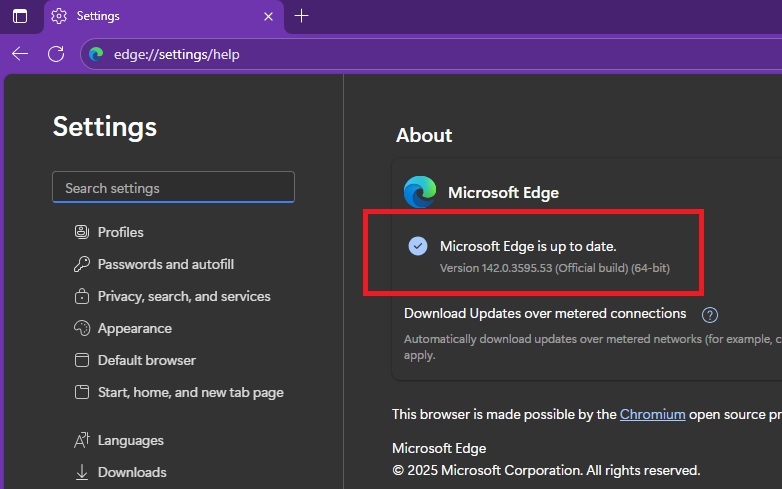
Task: Open Appearance settings
Action: pos(135,328)
